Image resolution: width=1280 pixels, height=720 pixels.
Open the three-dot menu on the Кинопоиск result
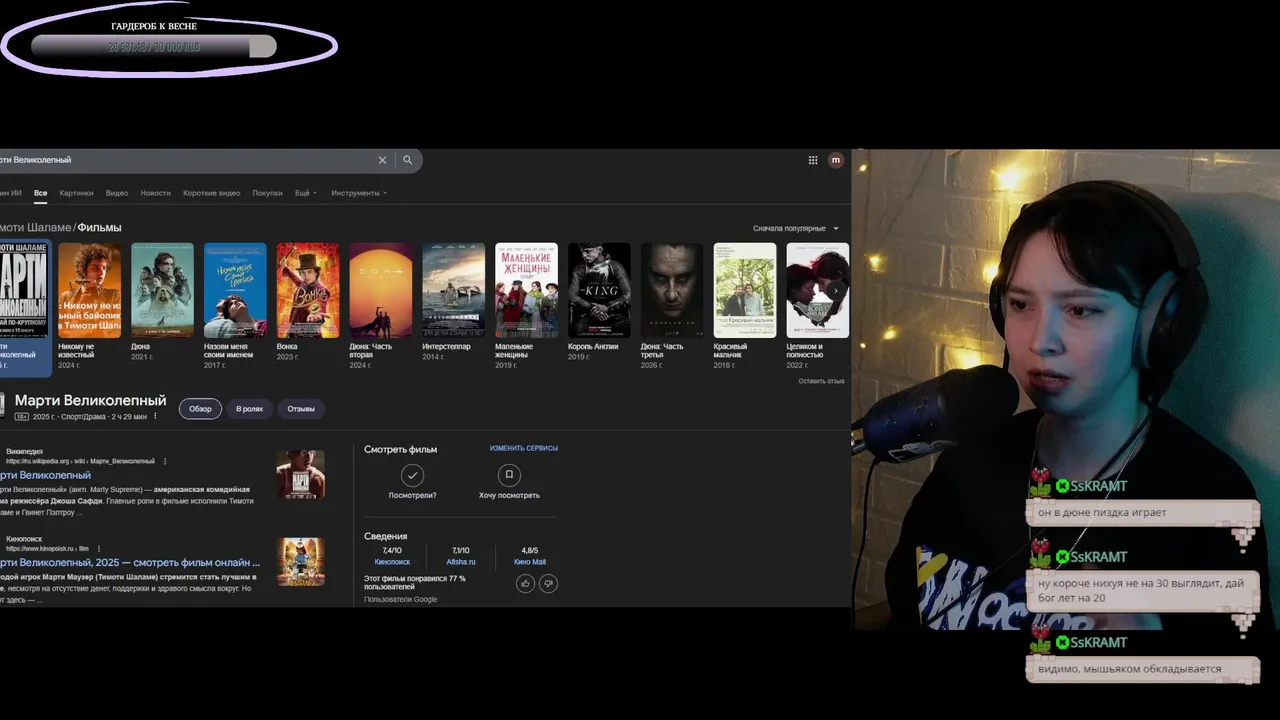click(98, 548)
